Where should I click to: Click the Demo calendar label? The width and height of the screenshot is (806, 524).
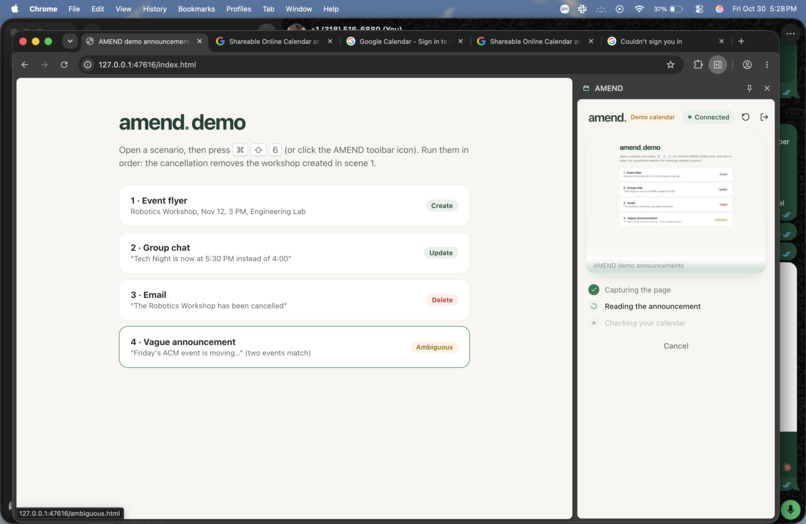point(652,117)
